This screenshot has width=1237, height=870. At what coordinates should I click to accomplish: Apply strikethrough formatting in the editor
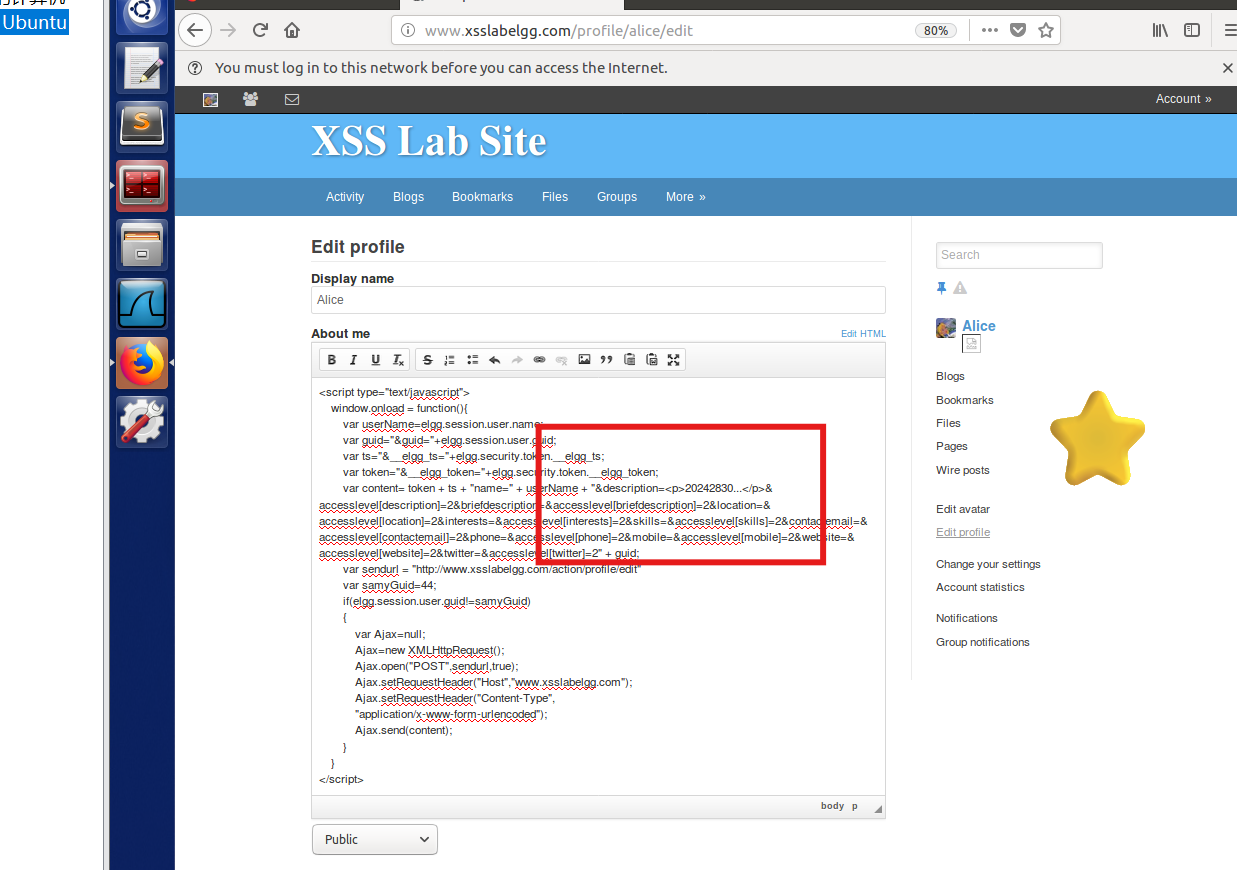(428, 360)
